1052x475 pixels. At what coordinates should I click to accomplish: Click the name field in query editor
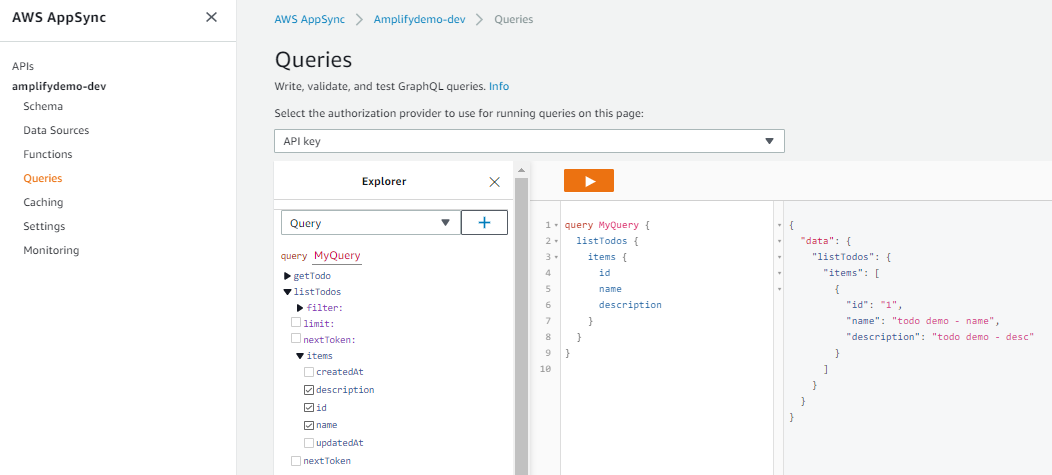[610, 288]
